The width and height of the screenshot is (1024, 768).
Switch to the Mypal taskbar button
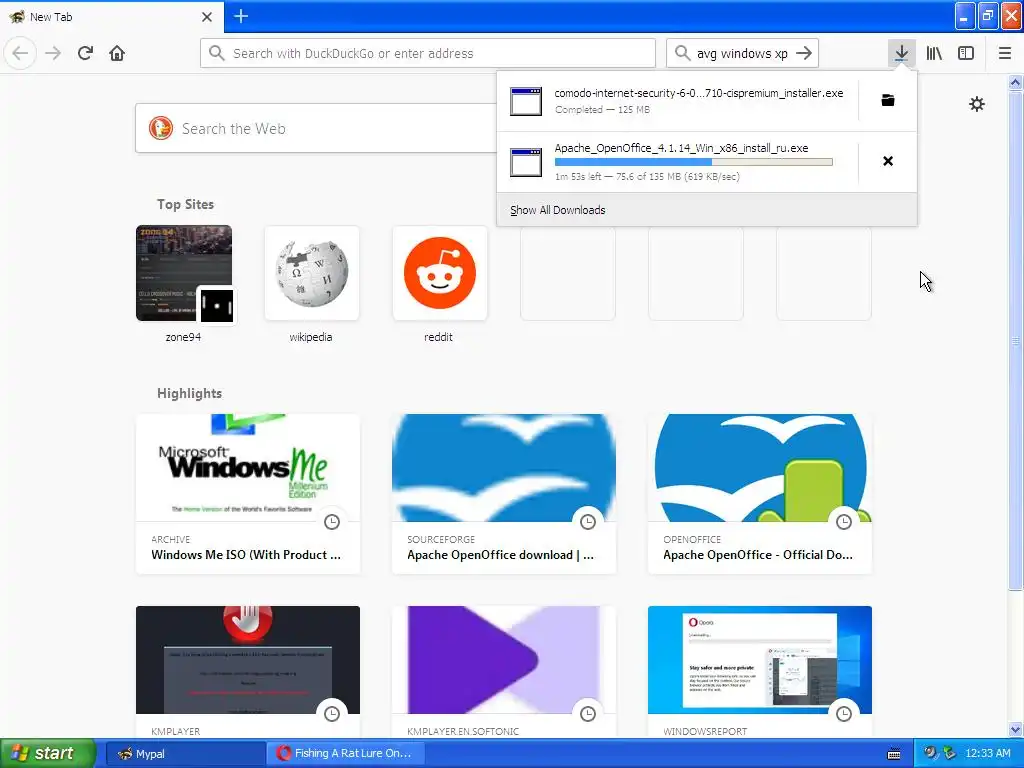click(x=185, y=753)
